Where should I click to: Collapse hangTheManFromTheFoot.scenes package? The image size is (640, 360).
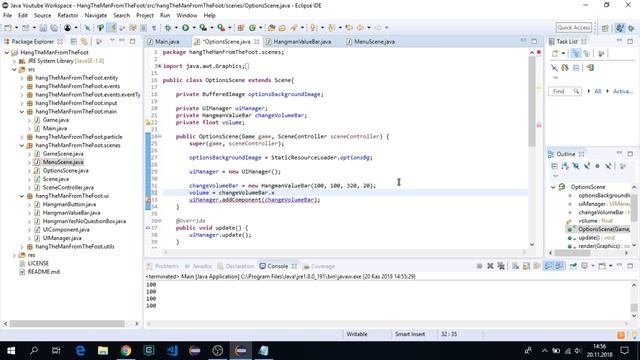pyautogui.click(x=22, y=145)
